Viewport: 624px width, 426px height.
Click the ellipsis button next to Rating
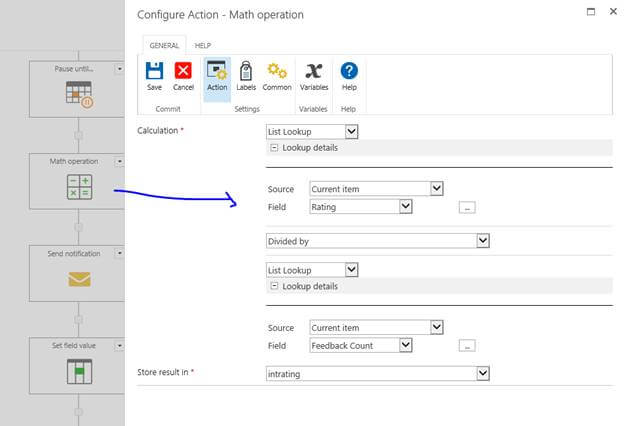pyautogui.click(x=467, y=207)
